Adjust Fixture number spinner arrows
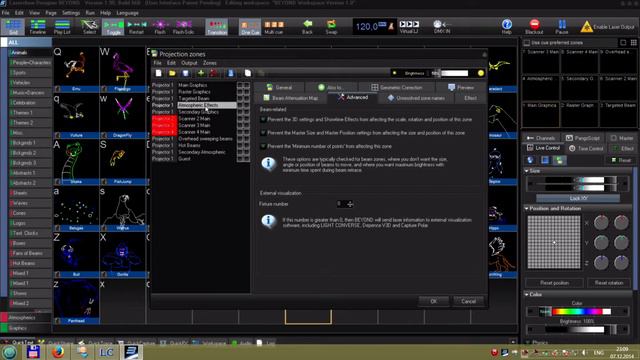 tap(350, 204)
